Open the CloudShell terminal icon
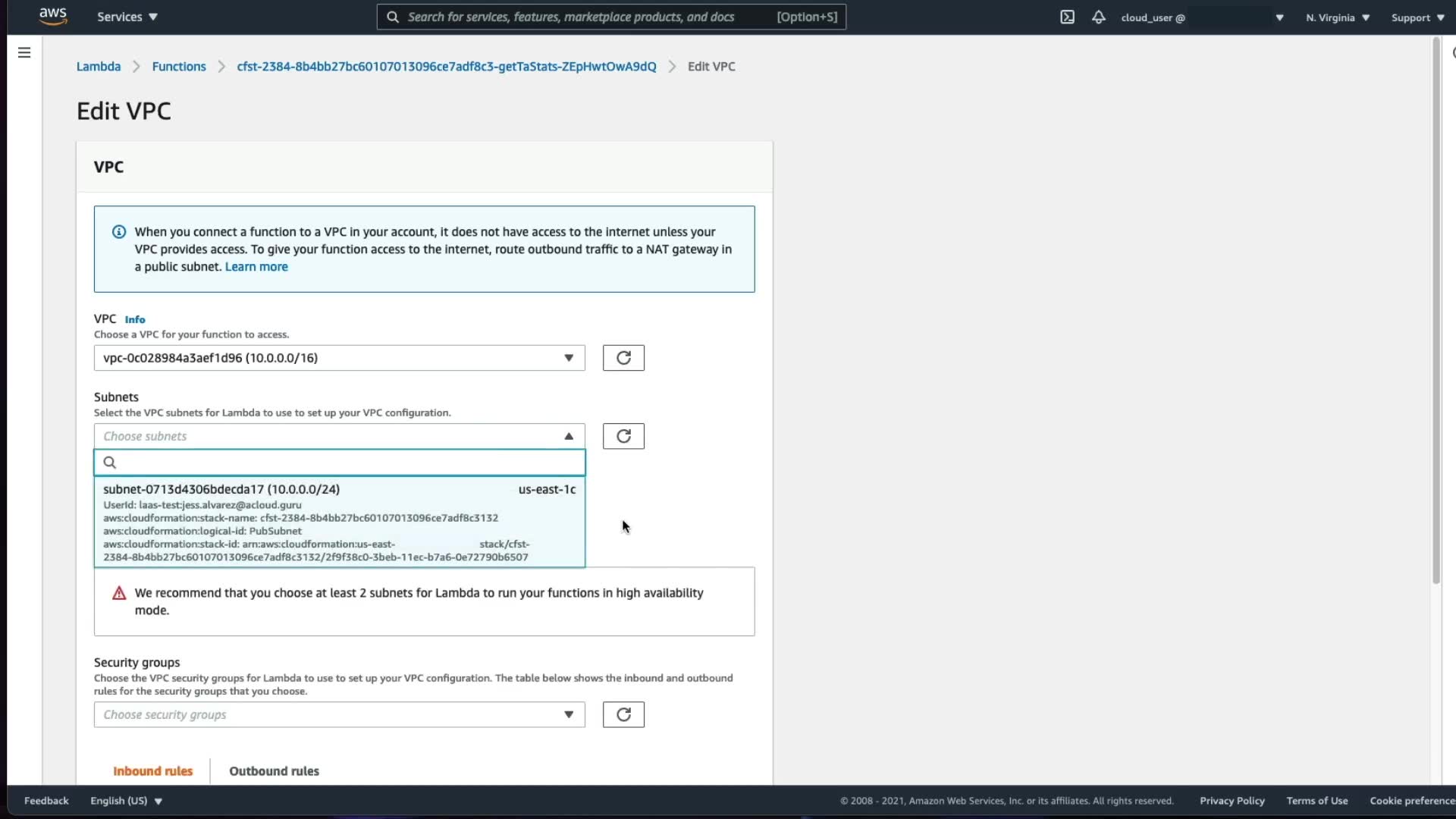Image resolution: width=1456 pixels, height=819 pixels. tap(1067, 17)
